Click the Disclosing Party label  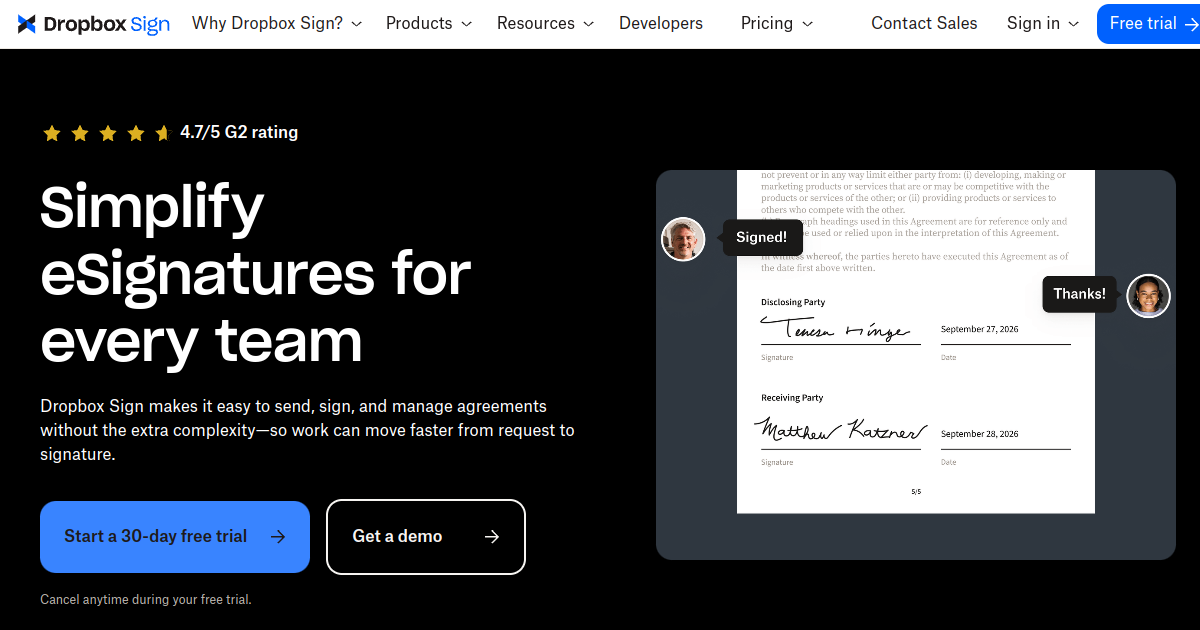(793, 302)
